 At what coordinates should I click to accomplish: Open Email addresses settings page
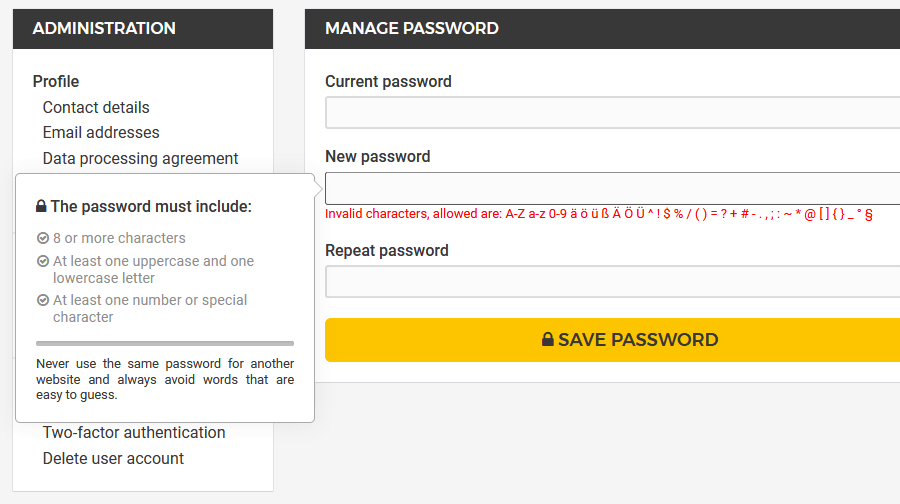pyautogui.click(x=101, y=132)
